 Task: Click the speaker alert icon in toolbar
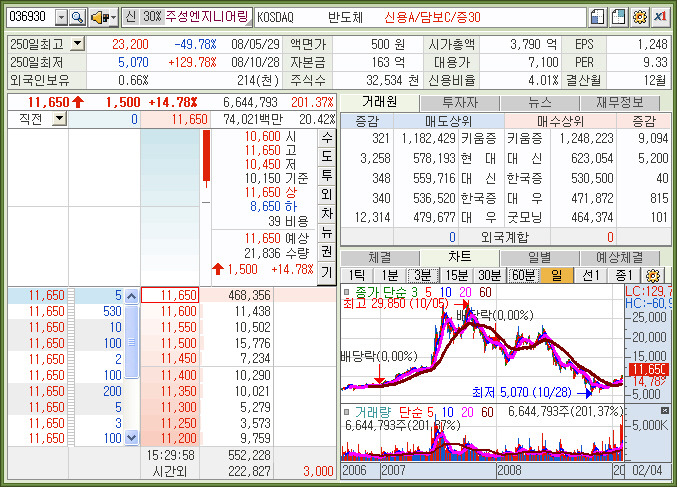99,17
